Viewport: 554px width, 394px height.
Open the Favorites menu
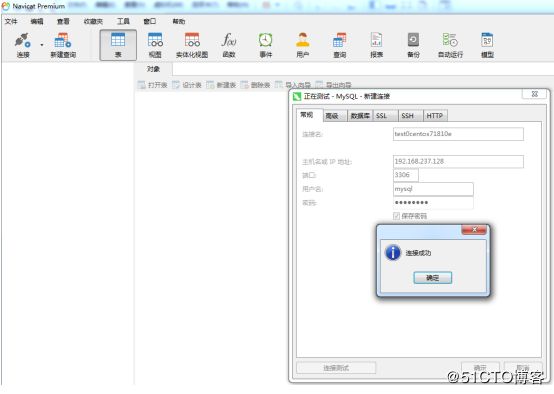point(93,22)
